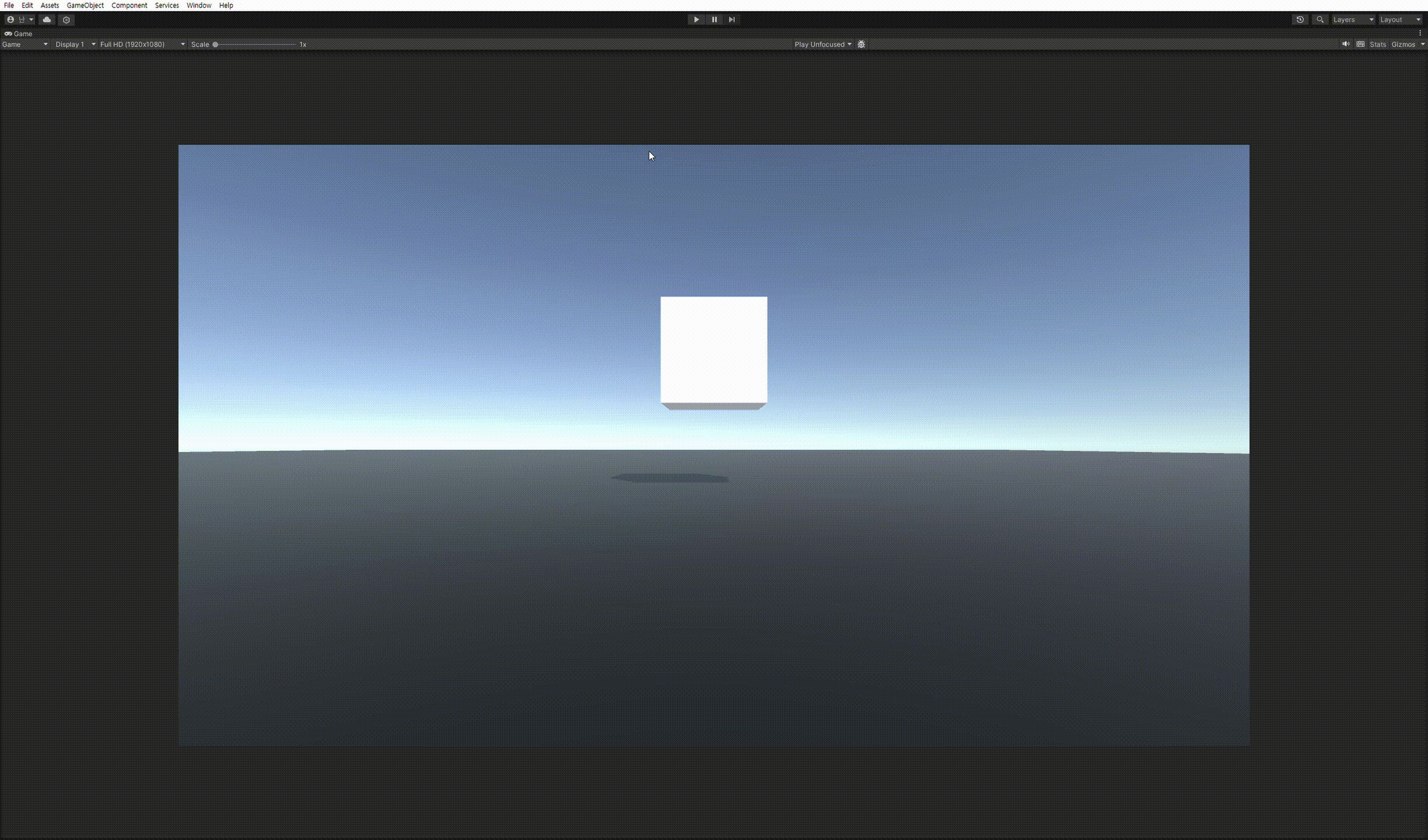Click the Scale slider handle

[x=215, y=44]
